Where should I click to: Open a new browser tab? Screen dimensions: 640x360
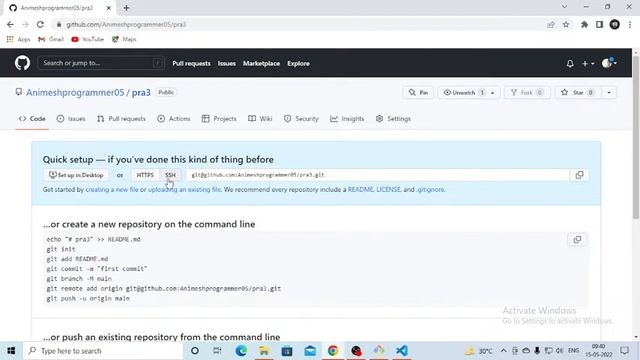(126, 8)
